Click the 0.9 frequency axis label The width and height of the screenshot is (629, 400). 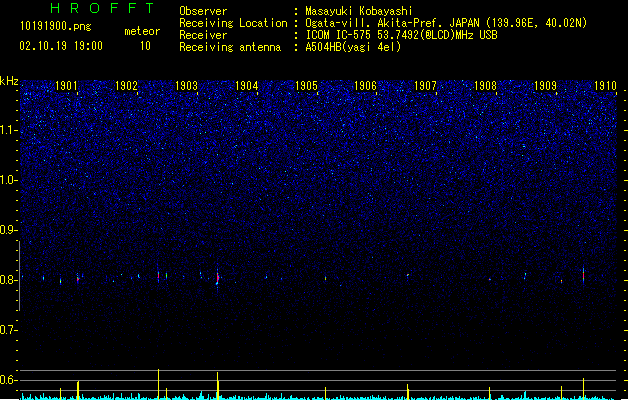point(8,230)
